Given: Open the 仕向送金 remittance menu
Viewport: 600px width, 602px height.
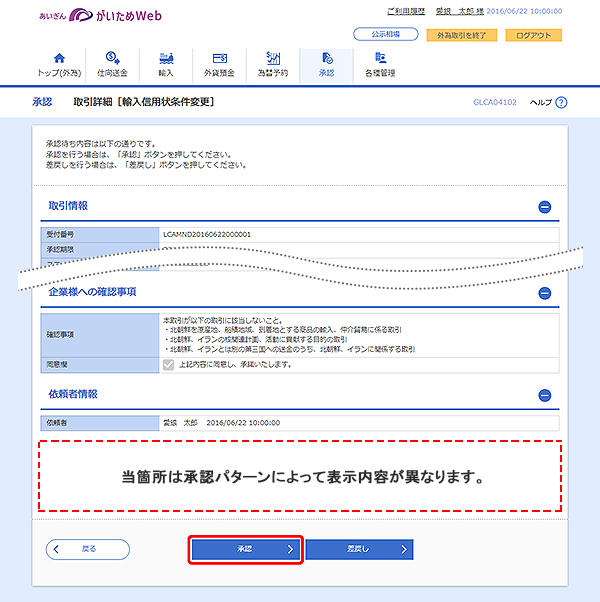Looking at the screenshot, I should click(112, 65).
